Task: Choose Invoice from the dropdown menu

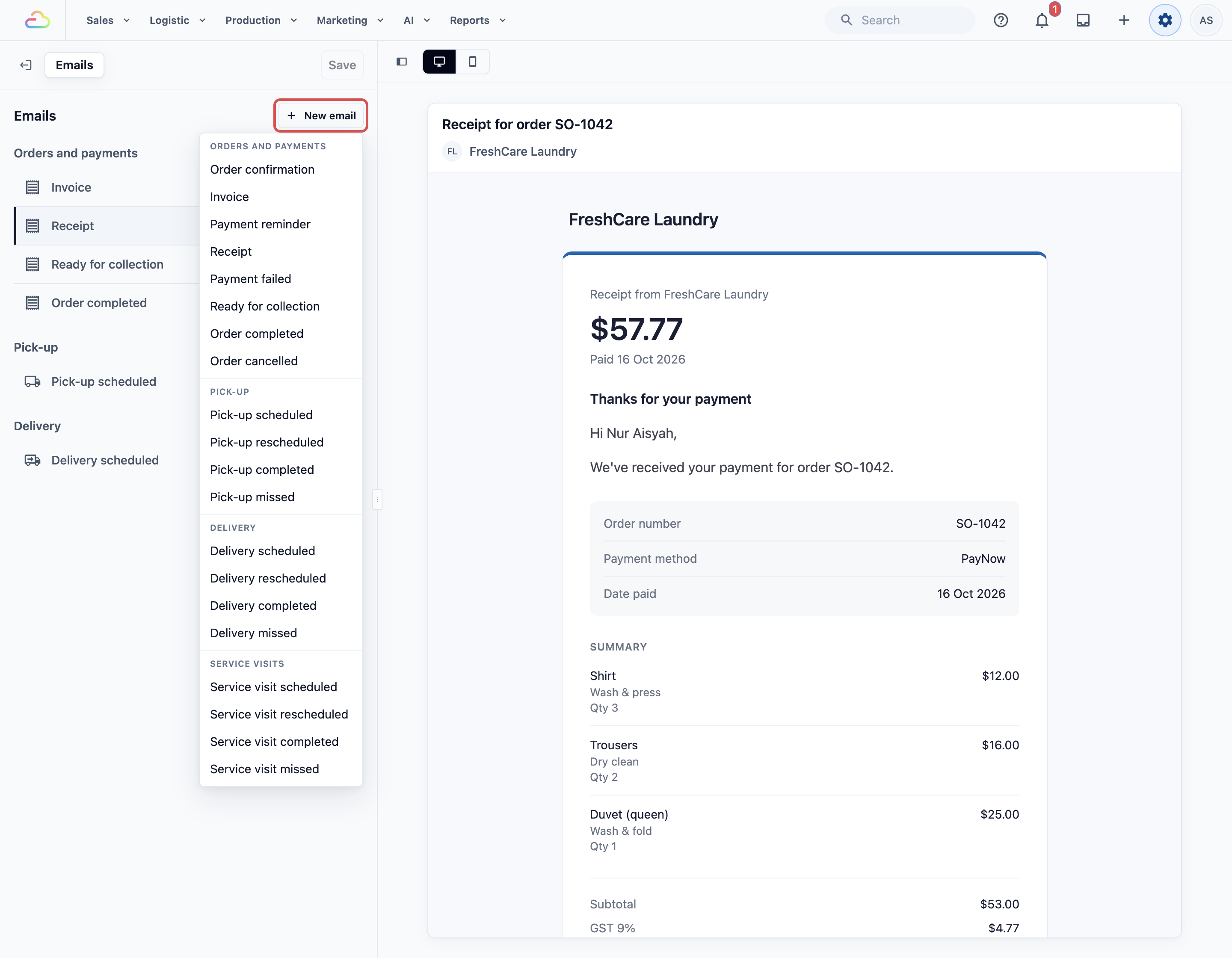Action: pos(281,197)
